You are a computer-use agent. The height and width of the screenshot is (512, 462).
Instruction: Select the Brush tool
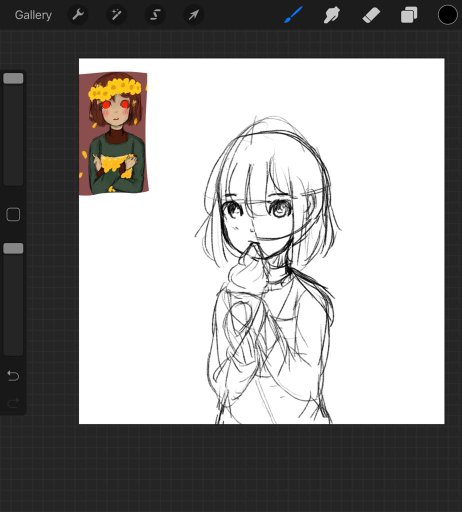pos(293,15)
